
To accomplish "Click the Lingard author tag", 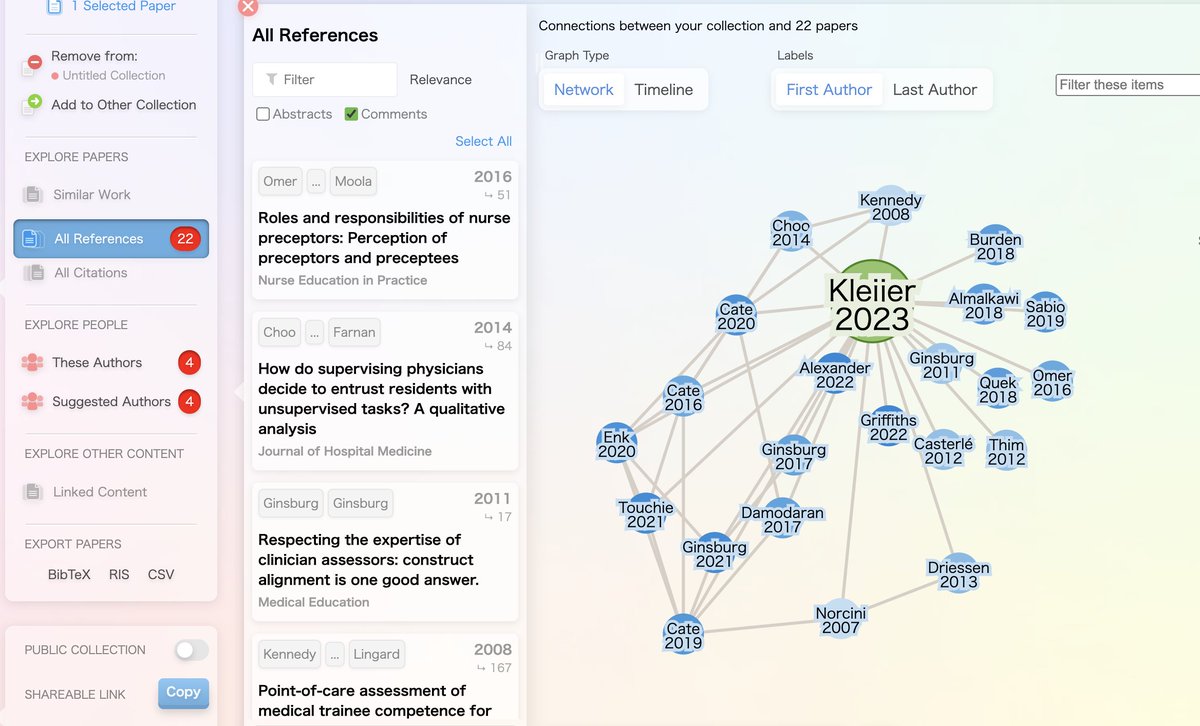I will [x=376, y=654].
